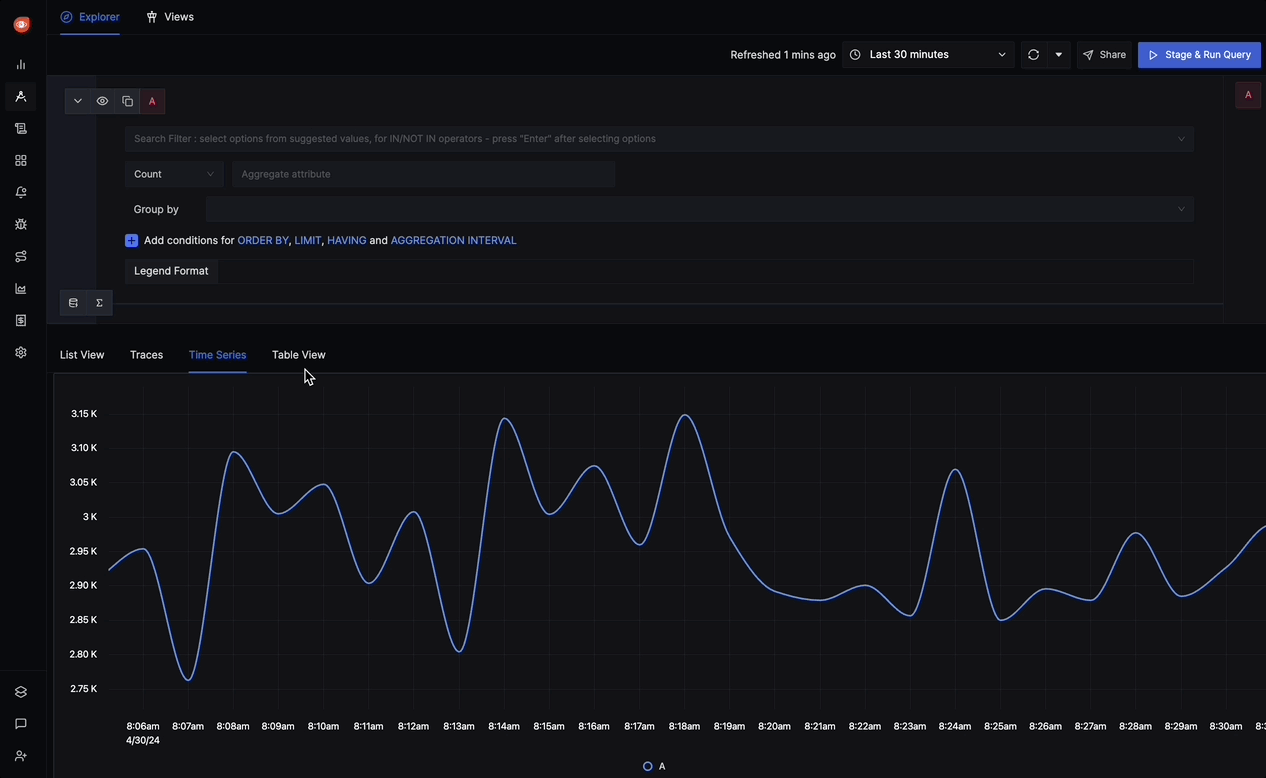This screenshot has width=1266, height=778.
Task: Open Services from the bar chart sidebar icon
Action: (x=21, y=64)
